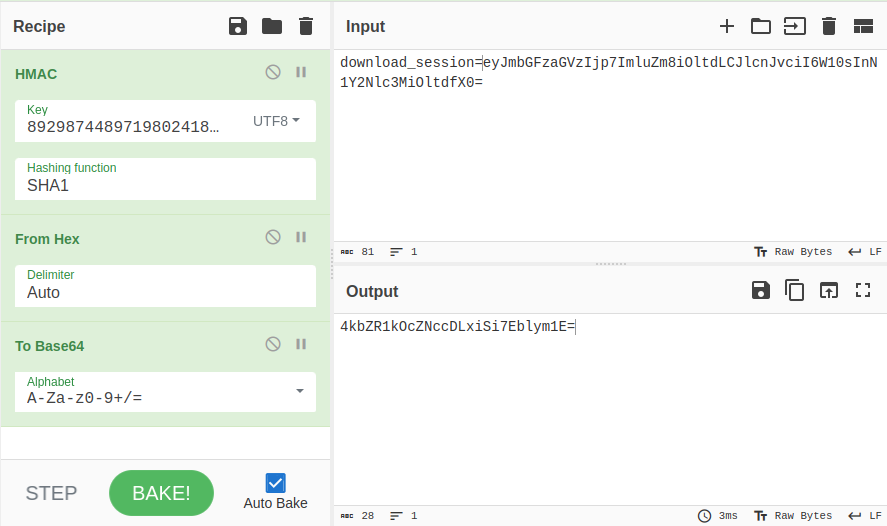The width and height of the screenshot is (887, 526).
Task: Save the current recipe
Action: point(238,26)
